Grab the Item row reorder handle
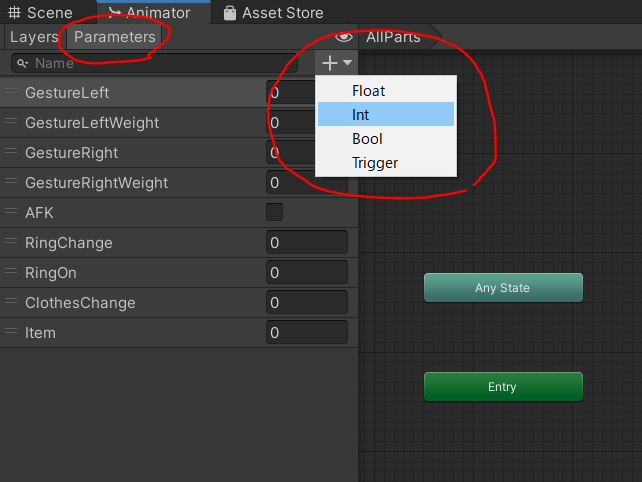 pos(11,331)
